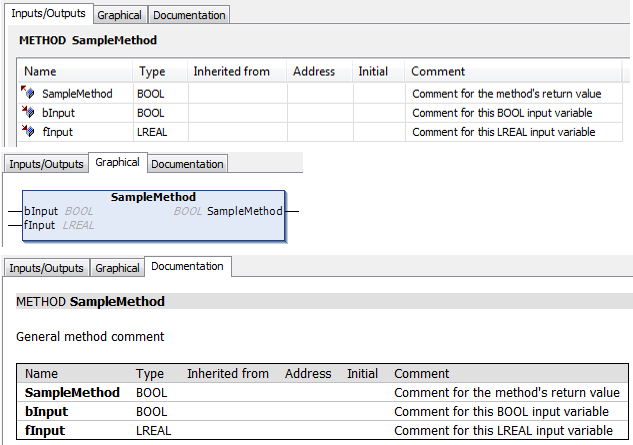Click return value comment in Documentation table
This screenshot has height=445, width=633.
coord(507,393)
